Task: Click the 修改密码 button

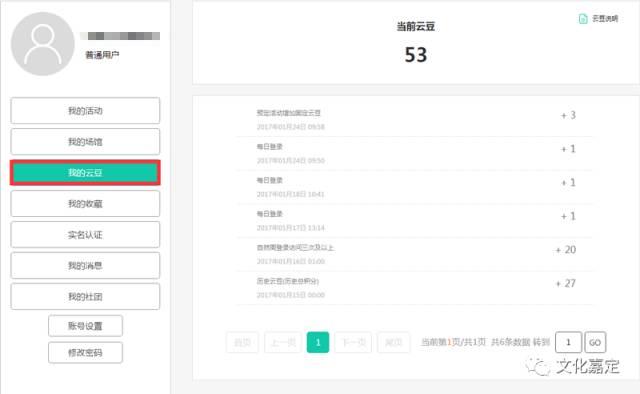Action: [x=85, y=352]
